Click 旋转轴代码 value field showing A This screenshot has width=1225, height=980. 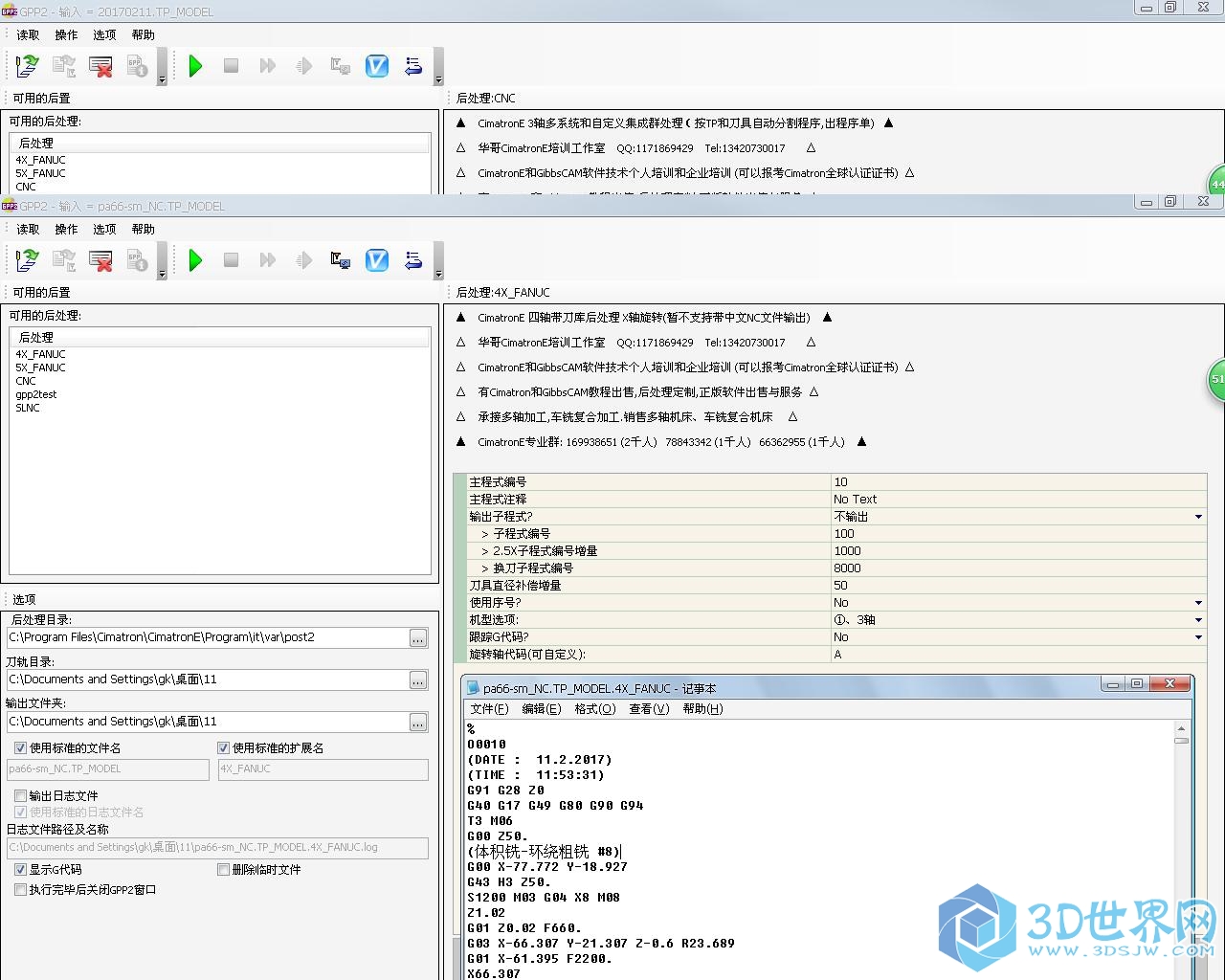pos(1018,655)
